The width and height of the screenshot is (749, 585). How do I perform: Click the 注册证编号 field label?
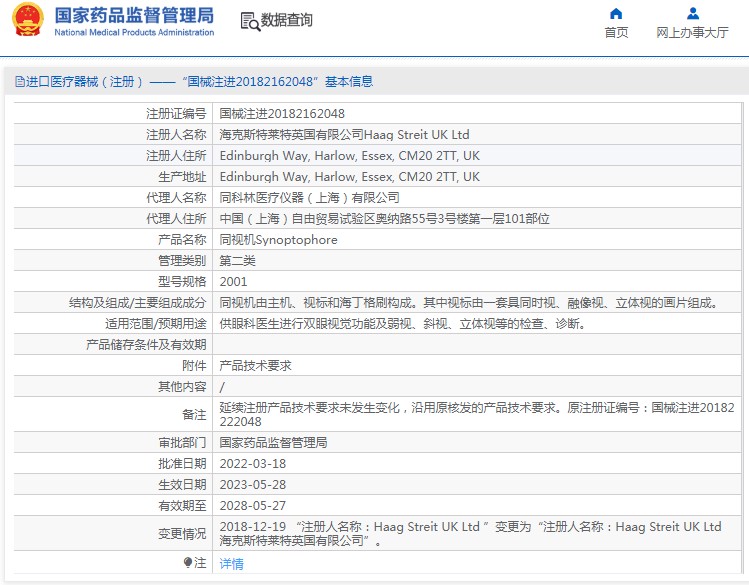point(176,114)
